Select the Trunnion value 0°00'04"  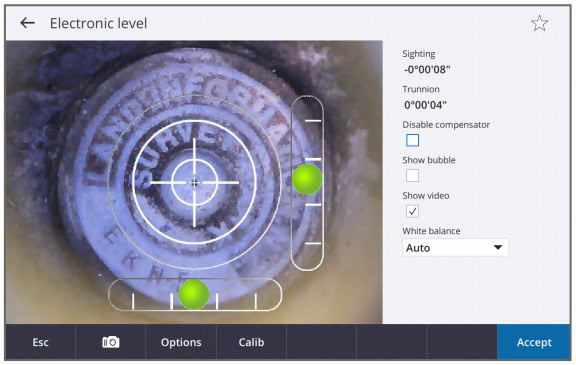tap(425, 105)
